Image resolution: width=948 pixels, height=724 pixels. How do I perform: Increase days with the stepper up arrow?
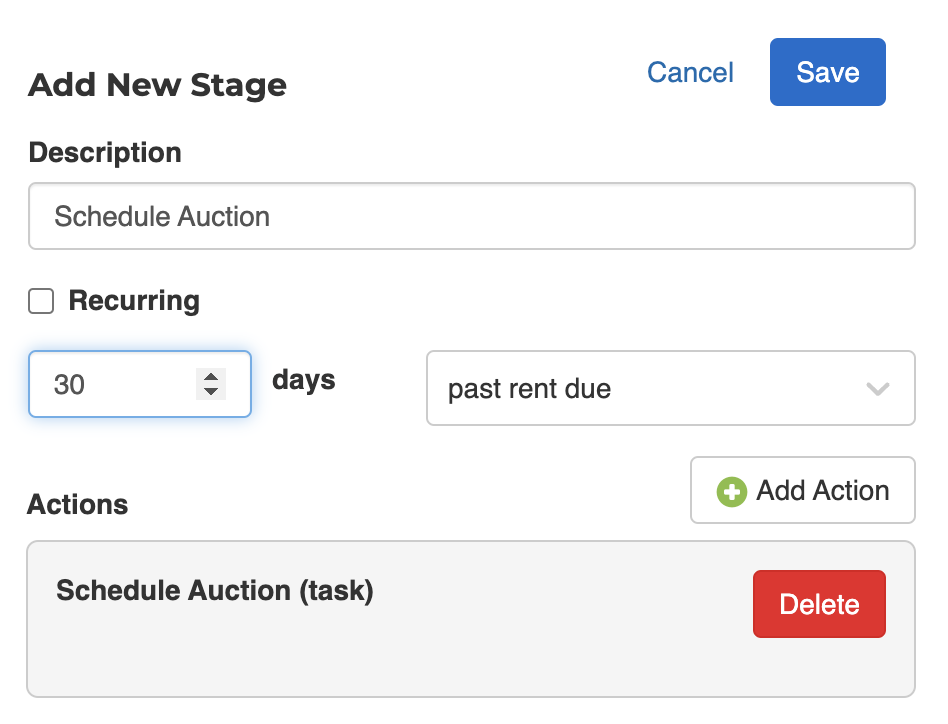(210, 376)
